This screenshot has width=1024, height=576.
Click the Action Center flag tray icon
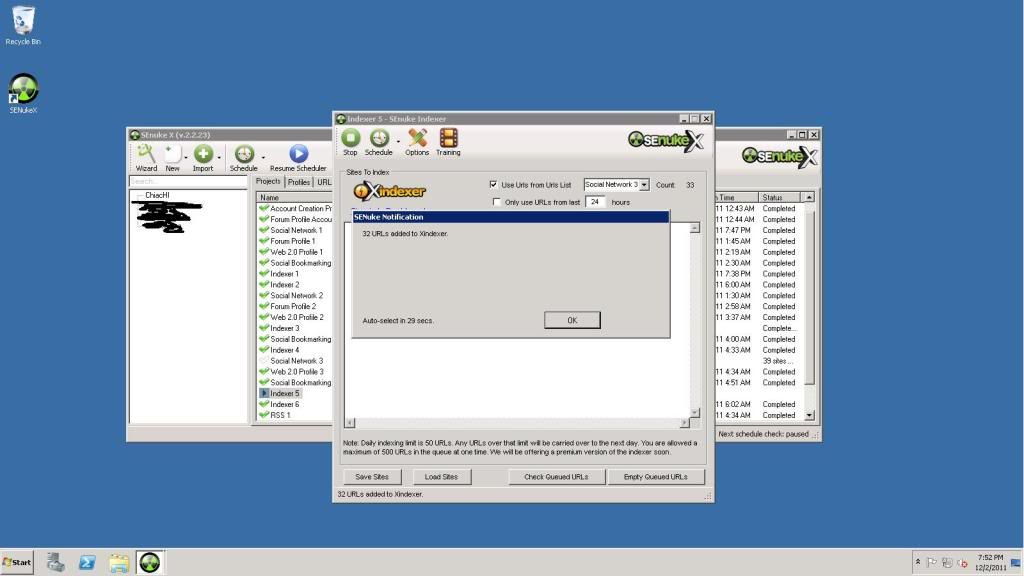pyautogui.click(x=932, y=562)
